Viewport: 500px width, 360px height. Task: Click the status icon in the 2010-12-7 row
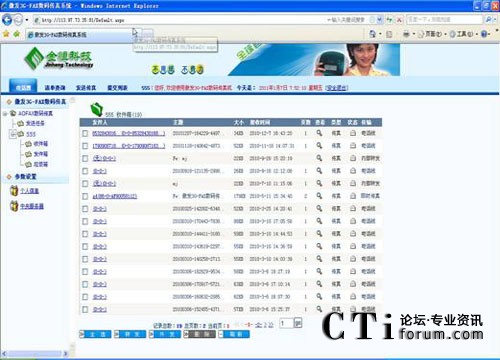(353, 133)
